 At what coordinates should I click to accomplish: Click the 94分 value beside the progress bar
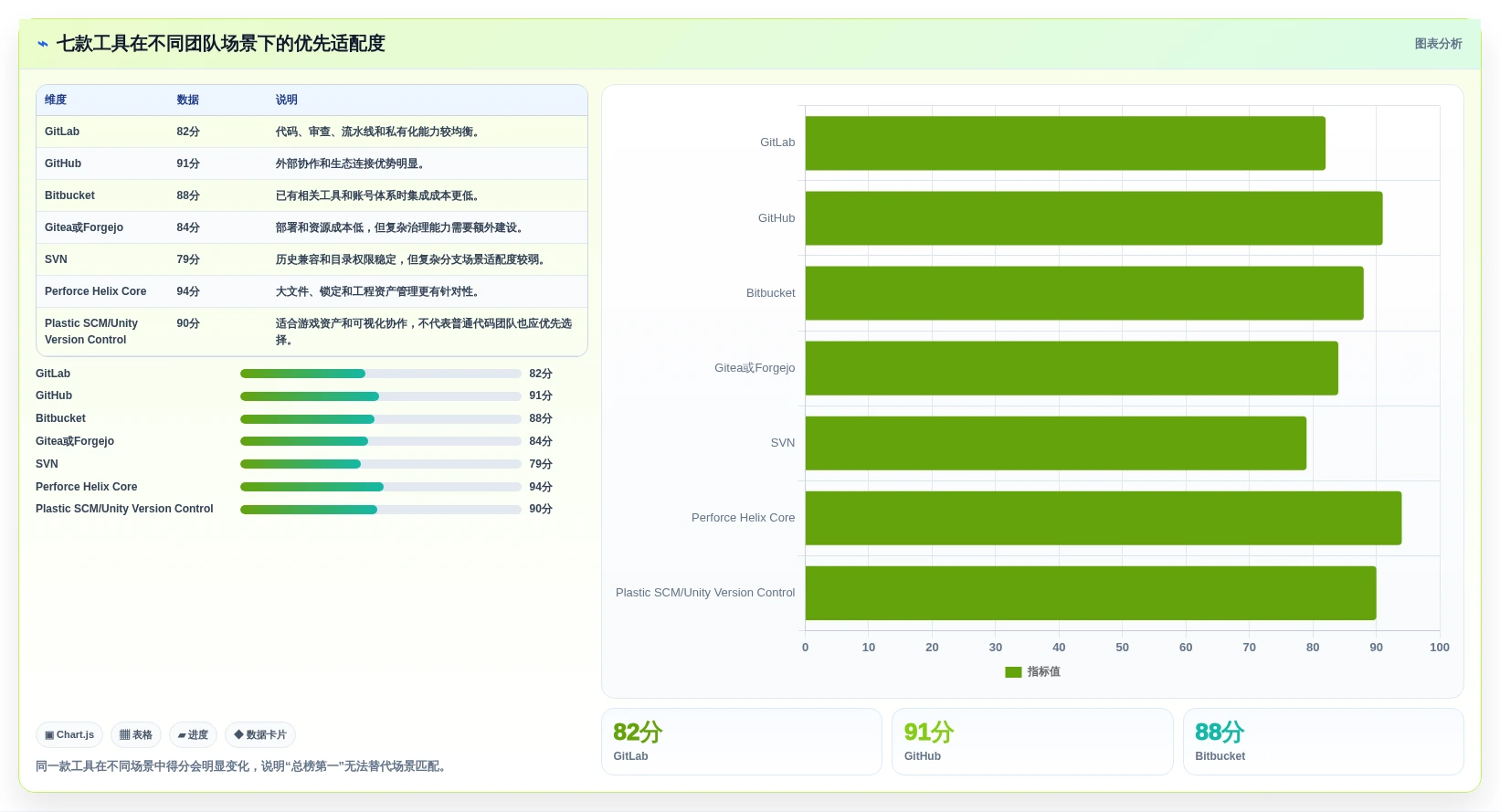tap(541, 487)
